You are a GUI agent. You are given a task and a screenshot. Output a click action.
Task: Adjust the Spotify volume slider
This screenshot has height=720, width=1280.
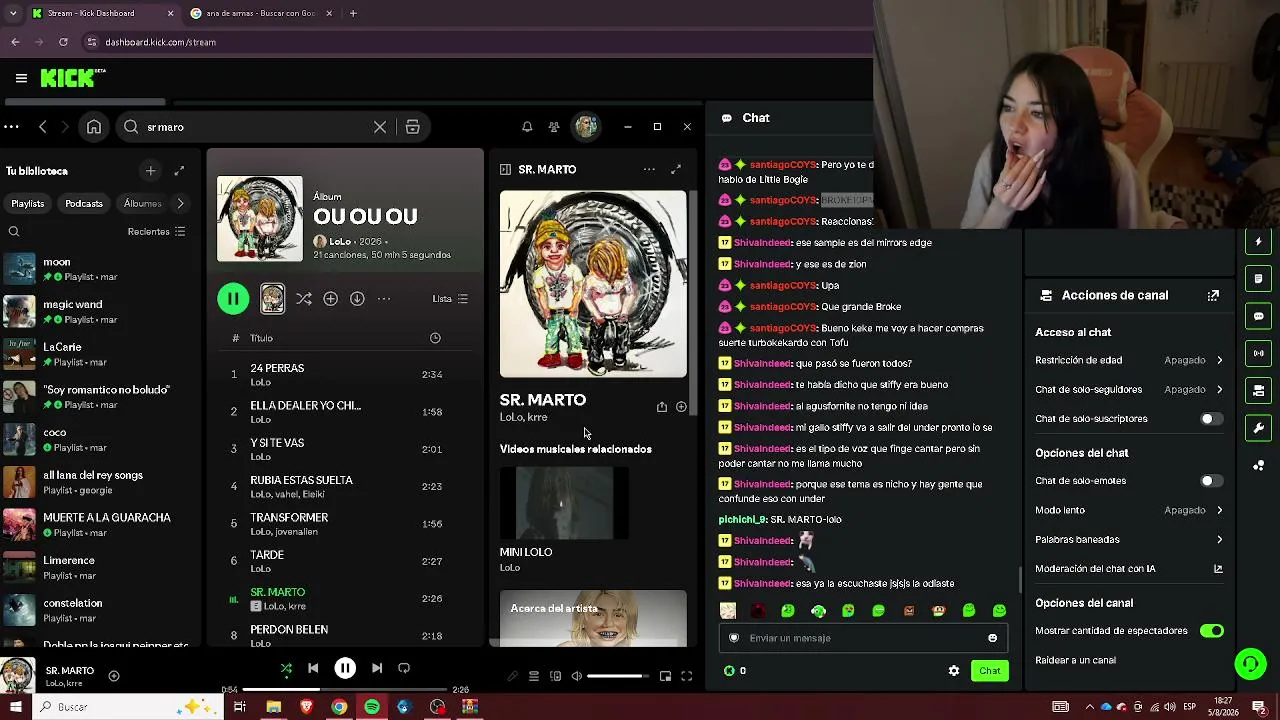616,677
